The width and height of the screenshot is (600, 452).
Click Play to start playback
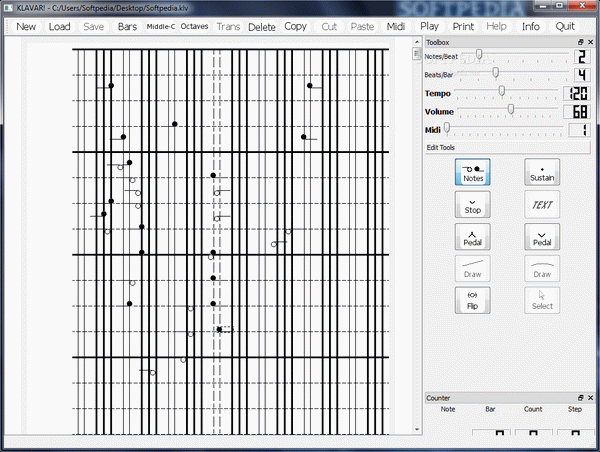click(x=429, y=26)
